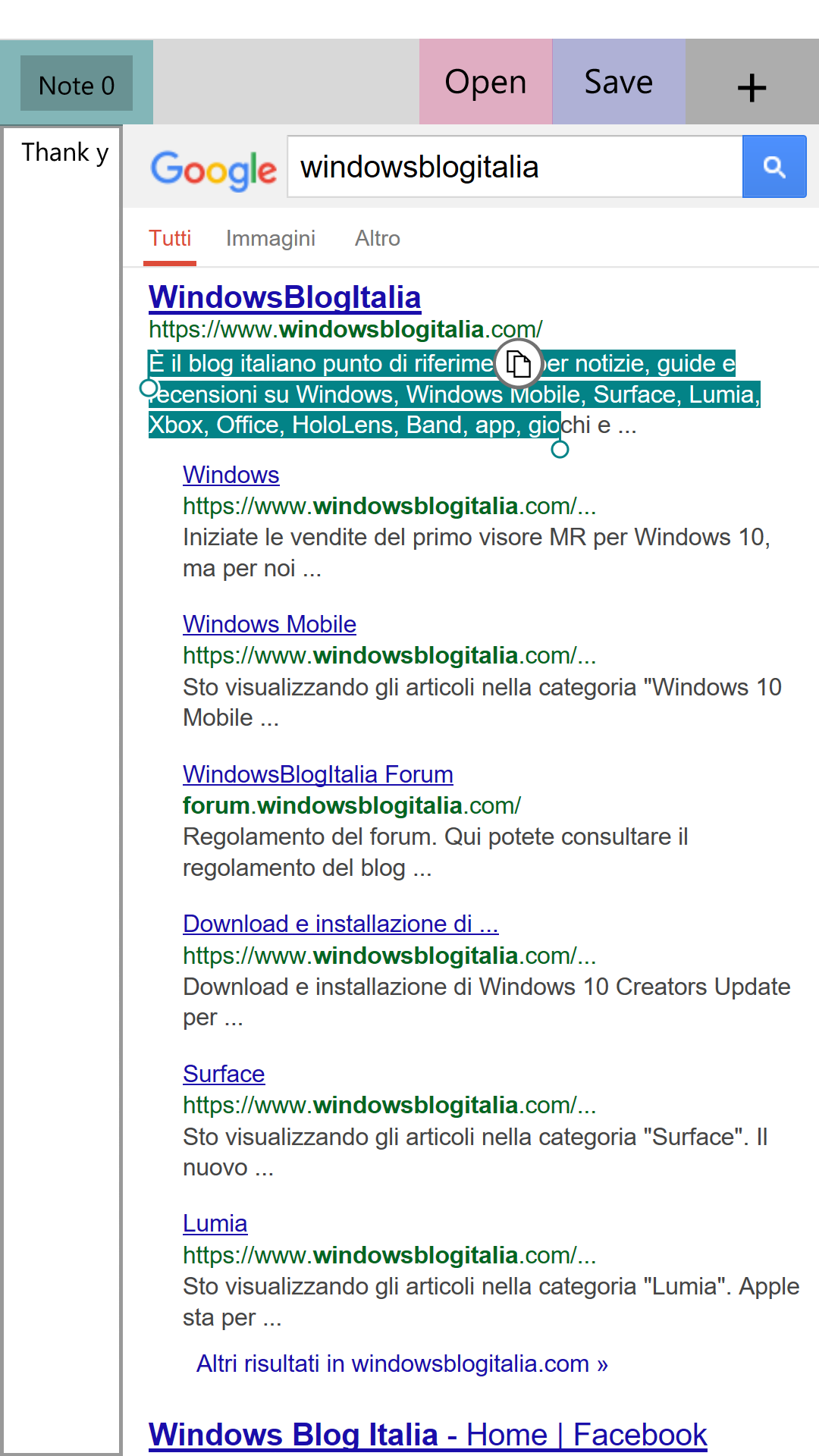Open Windows Blog Italia Facebook result
This screenshot has width=819, height=1456.
428,1435
